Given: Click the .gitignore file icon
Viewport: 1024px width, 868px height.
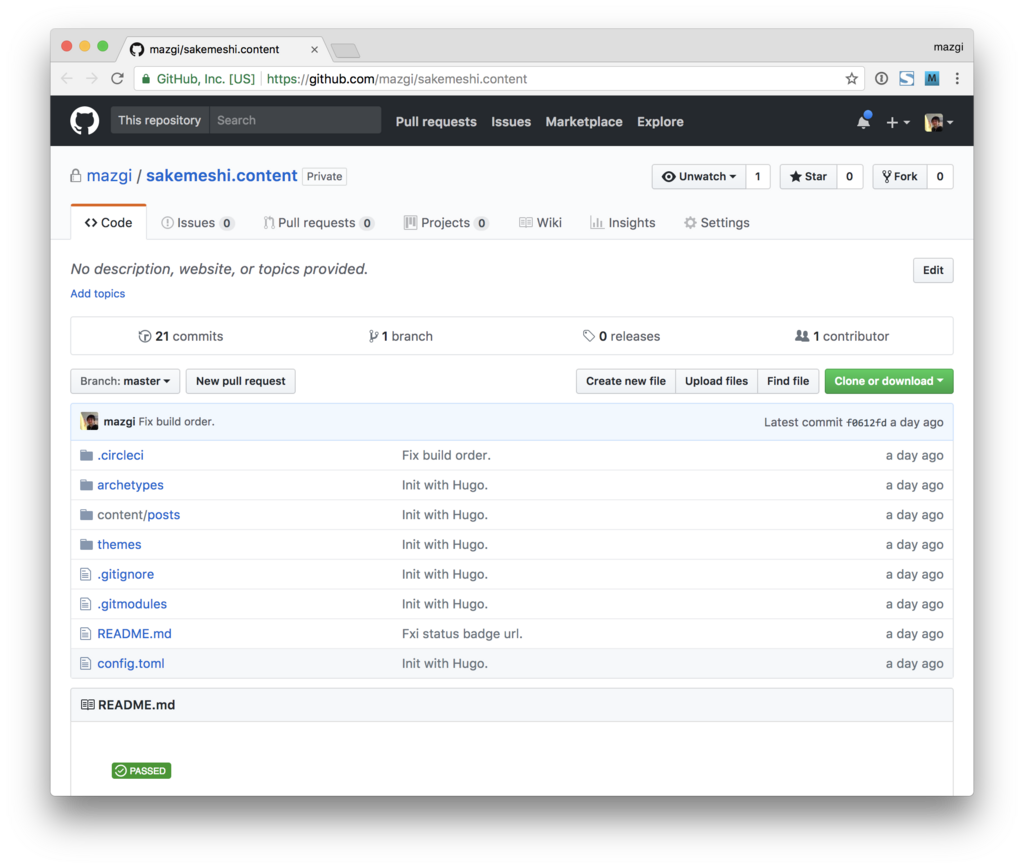Looking at the screenshot, I should [86, 574].
